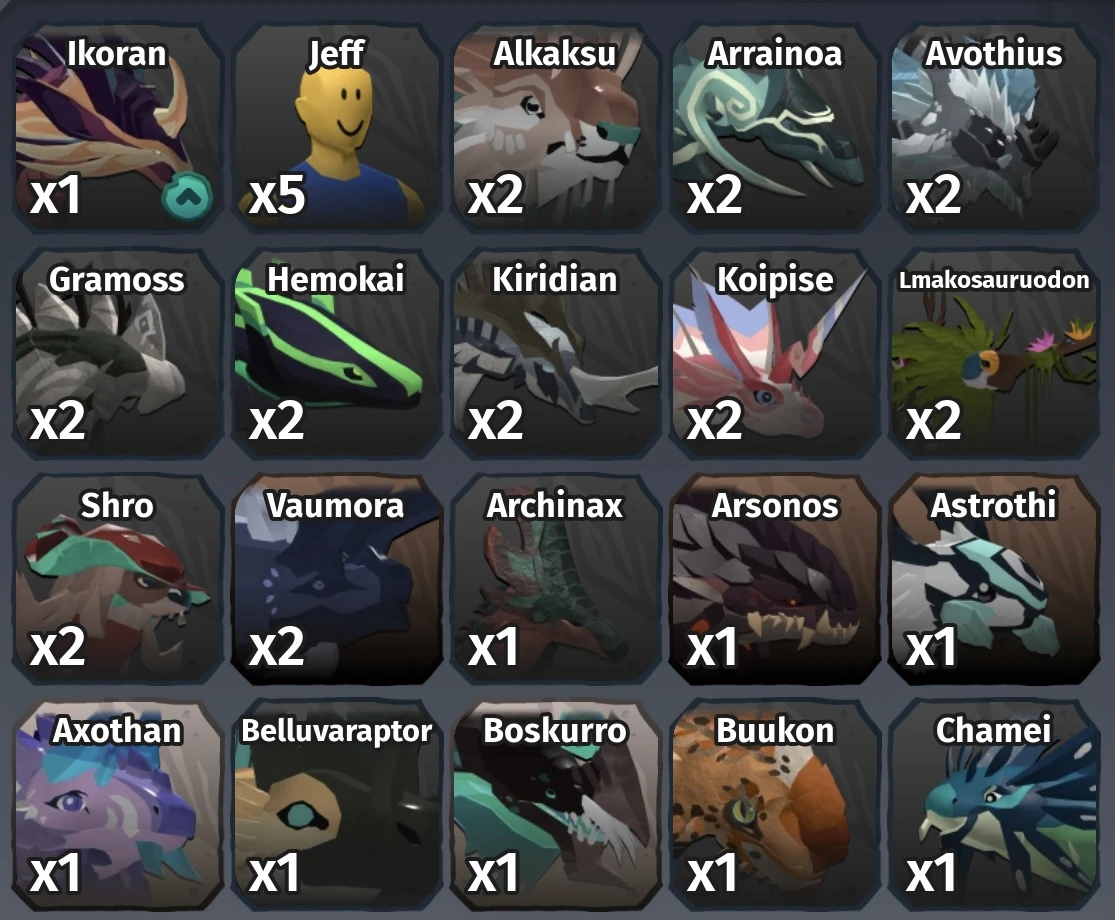Pick the Hemokai creature tile
Image resolution: width=1115 pixels, height=920 pixels.
(x=336, y=353)
